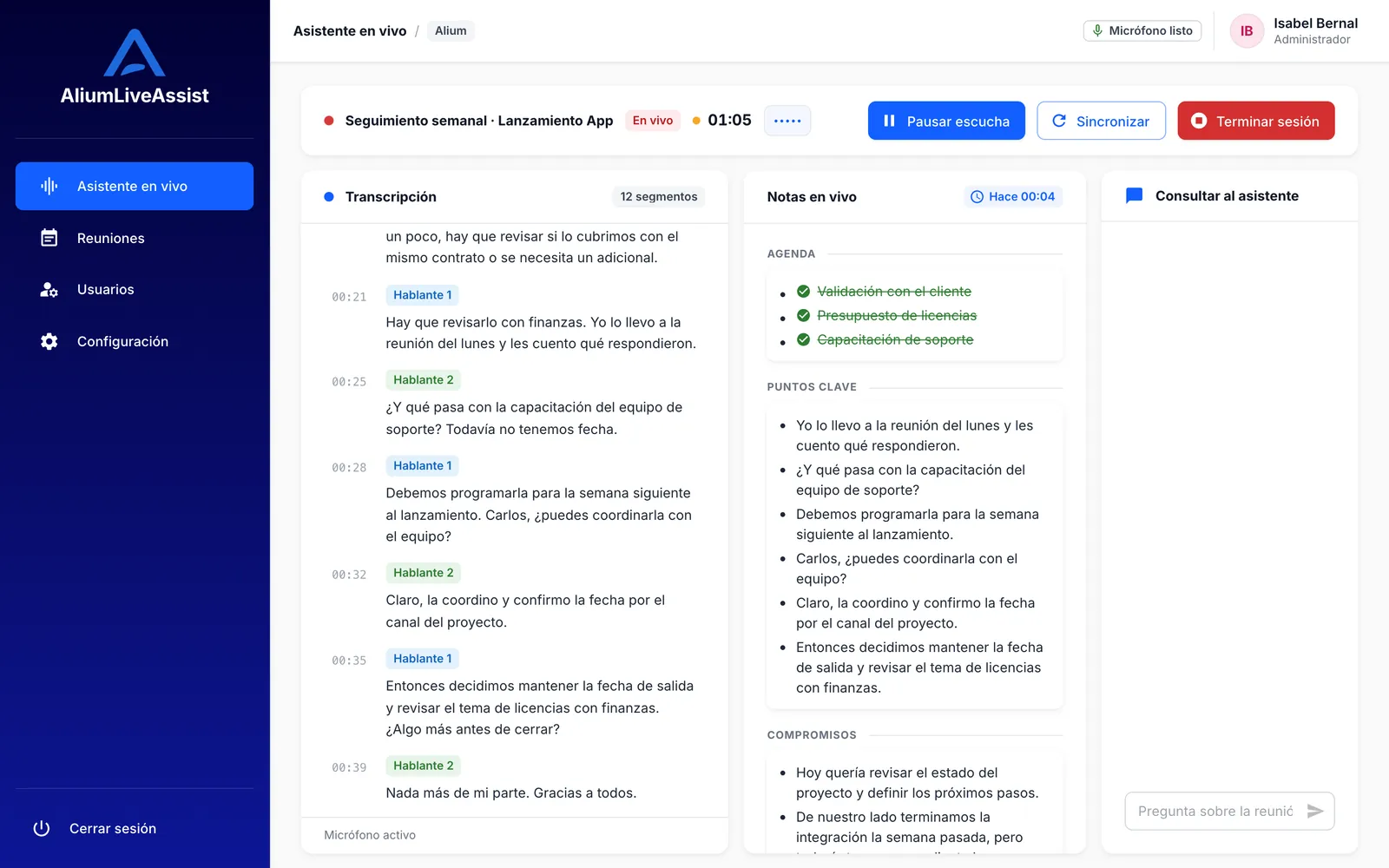
Task: Click the PUNTOS CLAVE section label
Action: click(x=812, y=387)
